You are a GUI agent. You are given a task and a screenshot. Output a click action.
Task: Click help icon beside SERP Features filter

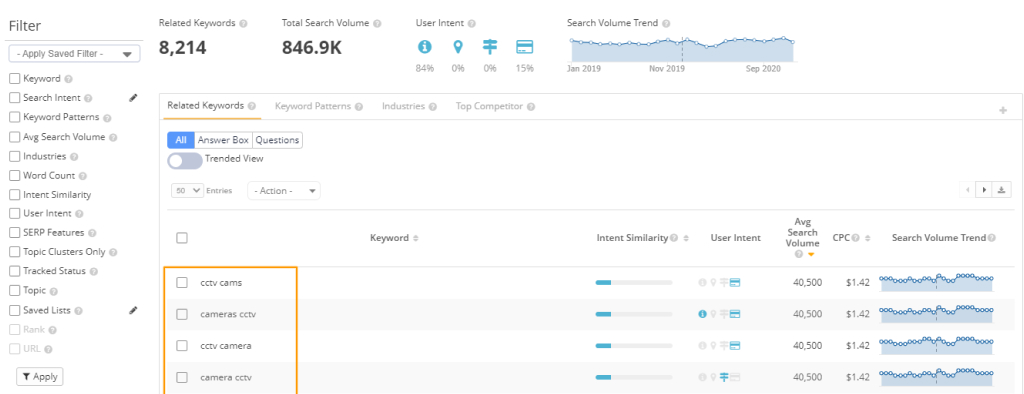[92, 233]
